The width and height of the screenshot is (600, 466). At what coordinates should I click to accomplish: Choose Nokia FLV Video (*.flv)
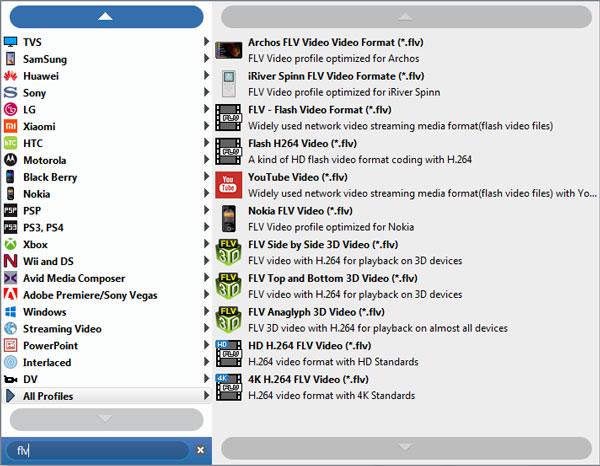(x=406, y=218)
